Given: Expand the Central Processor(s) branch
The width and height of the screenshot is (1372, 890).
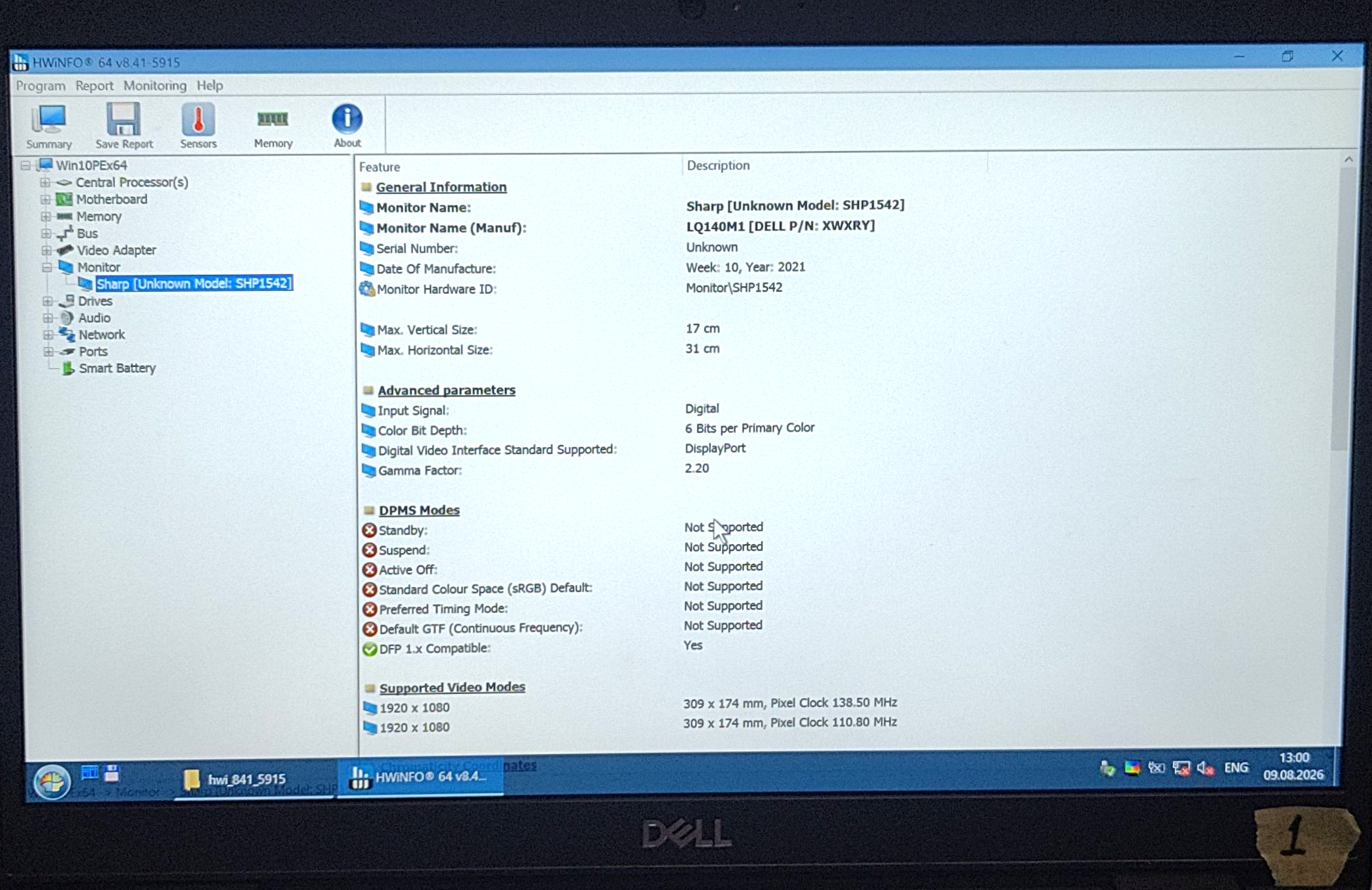Looking at the screenshot, I should coord(45,182).
